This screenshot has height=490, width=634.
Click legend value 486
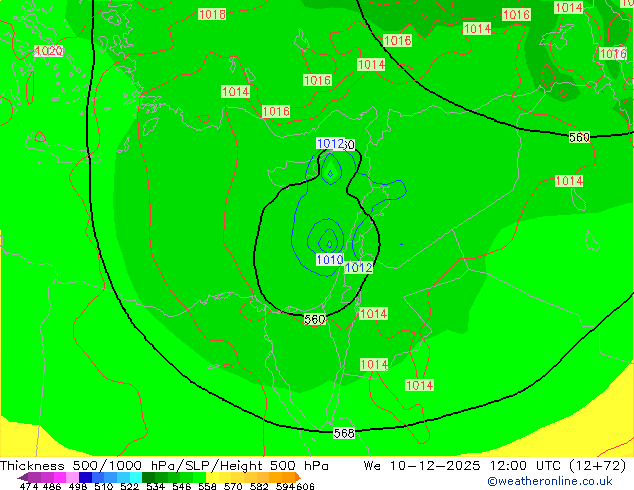click(52, 486)
